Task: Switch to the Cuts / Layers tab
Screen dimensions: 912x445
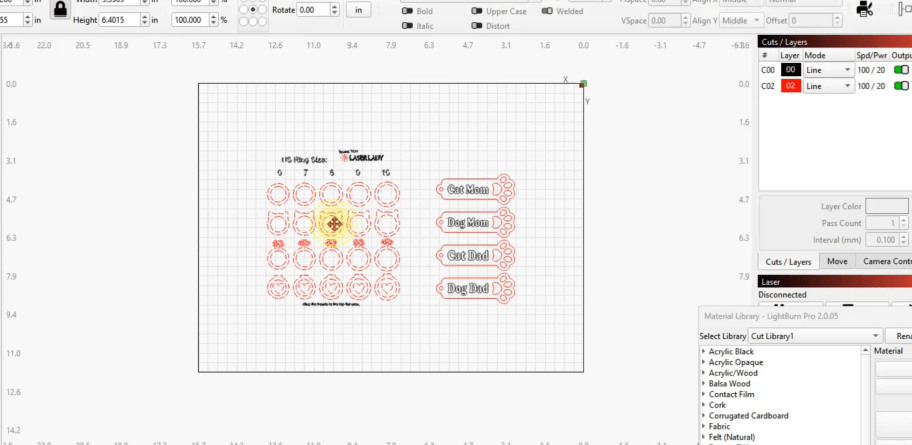Action: pyautogui.click(x=787, y=262)
